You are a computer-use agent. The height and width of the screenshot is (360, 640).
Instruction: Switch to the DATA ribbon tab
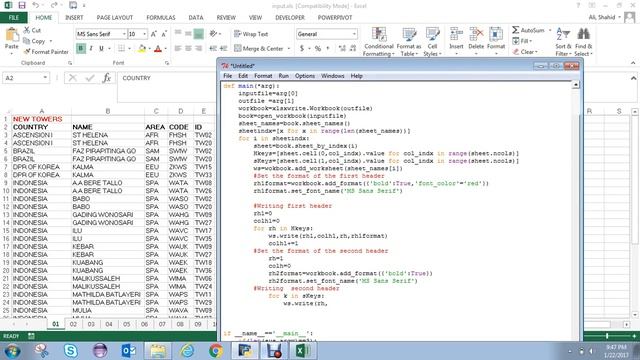pos(196,18)
